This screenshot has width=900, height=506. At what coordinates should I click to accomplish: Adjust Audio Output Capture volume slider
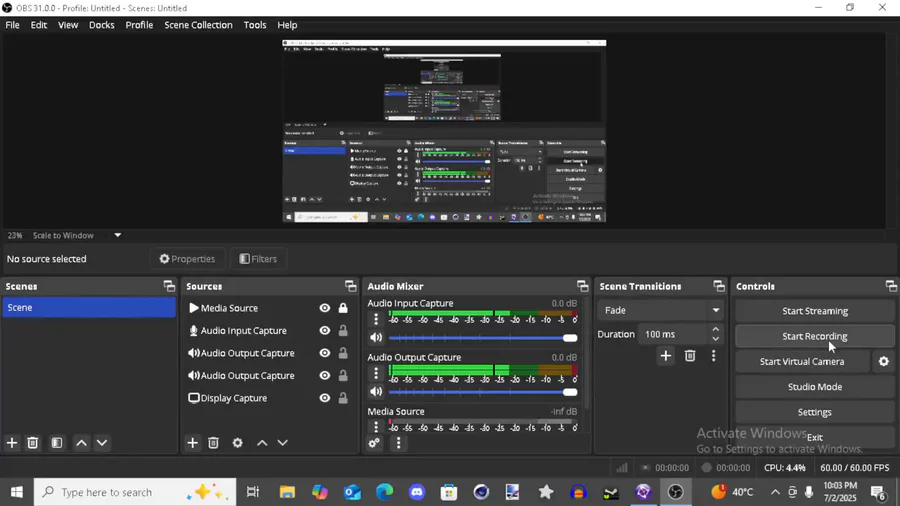(483, 392)
